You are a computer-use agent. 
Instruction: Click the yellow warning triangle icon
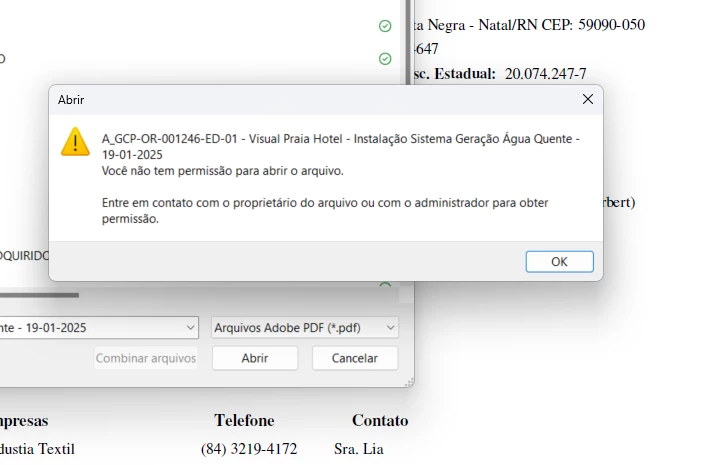pyautogui.click(x=75, y=142)
